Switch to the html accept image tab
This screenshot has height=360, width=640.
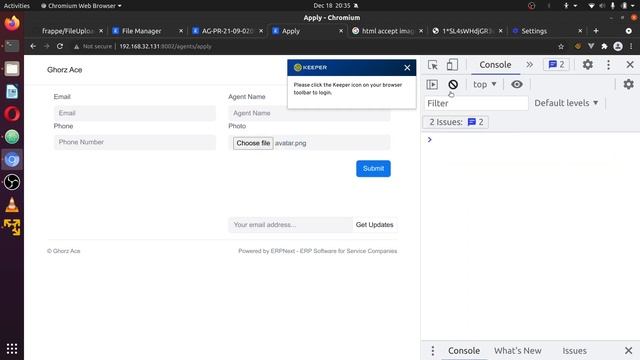[x=388, y=31]
